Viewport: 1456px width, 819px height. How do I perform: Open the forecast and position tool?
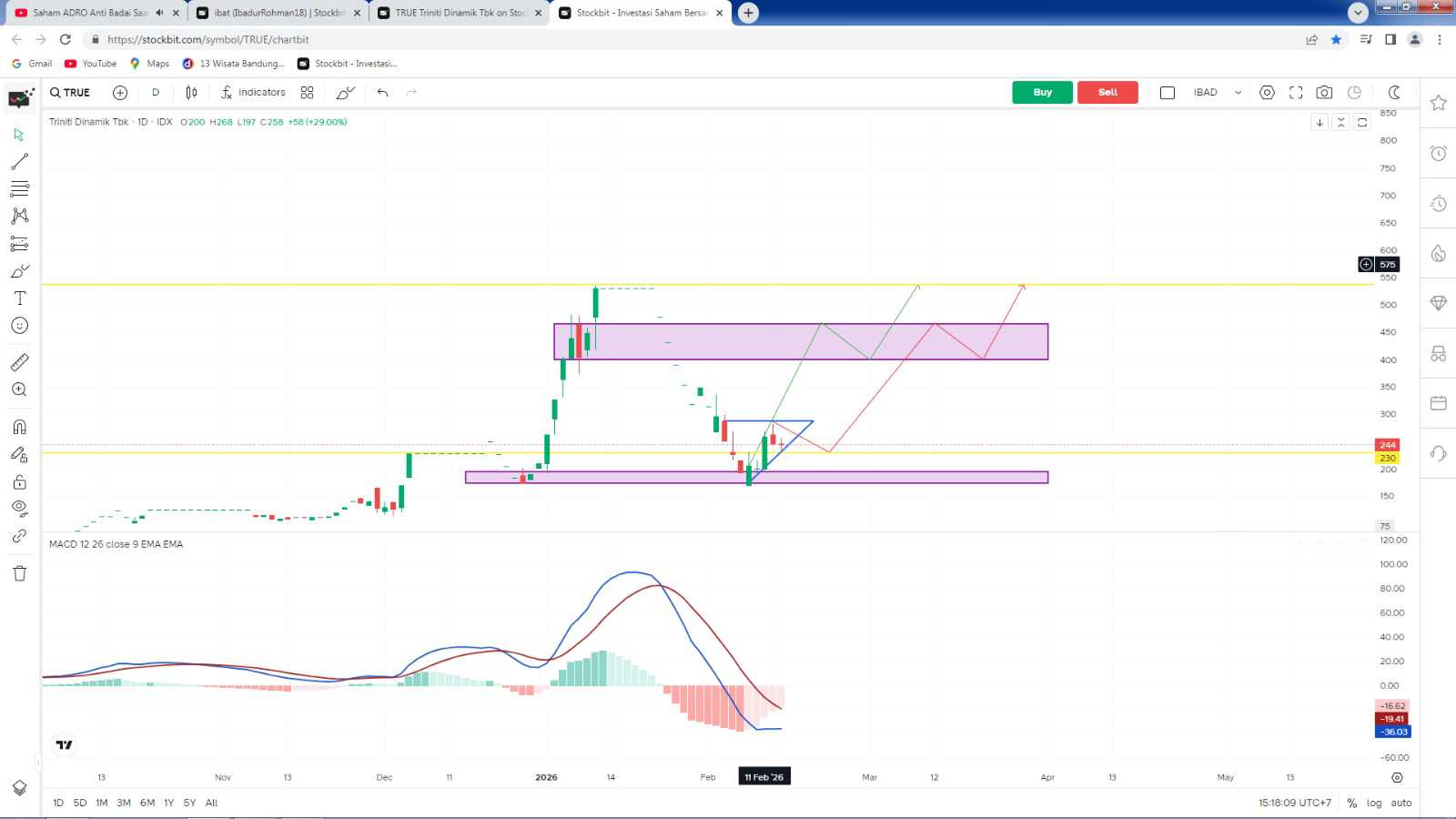pos(19,244)
